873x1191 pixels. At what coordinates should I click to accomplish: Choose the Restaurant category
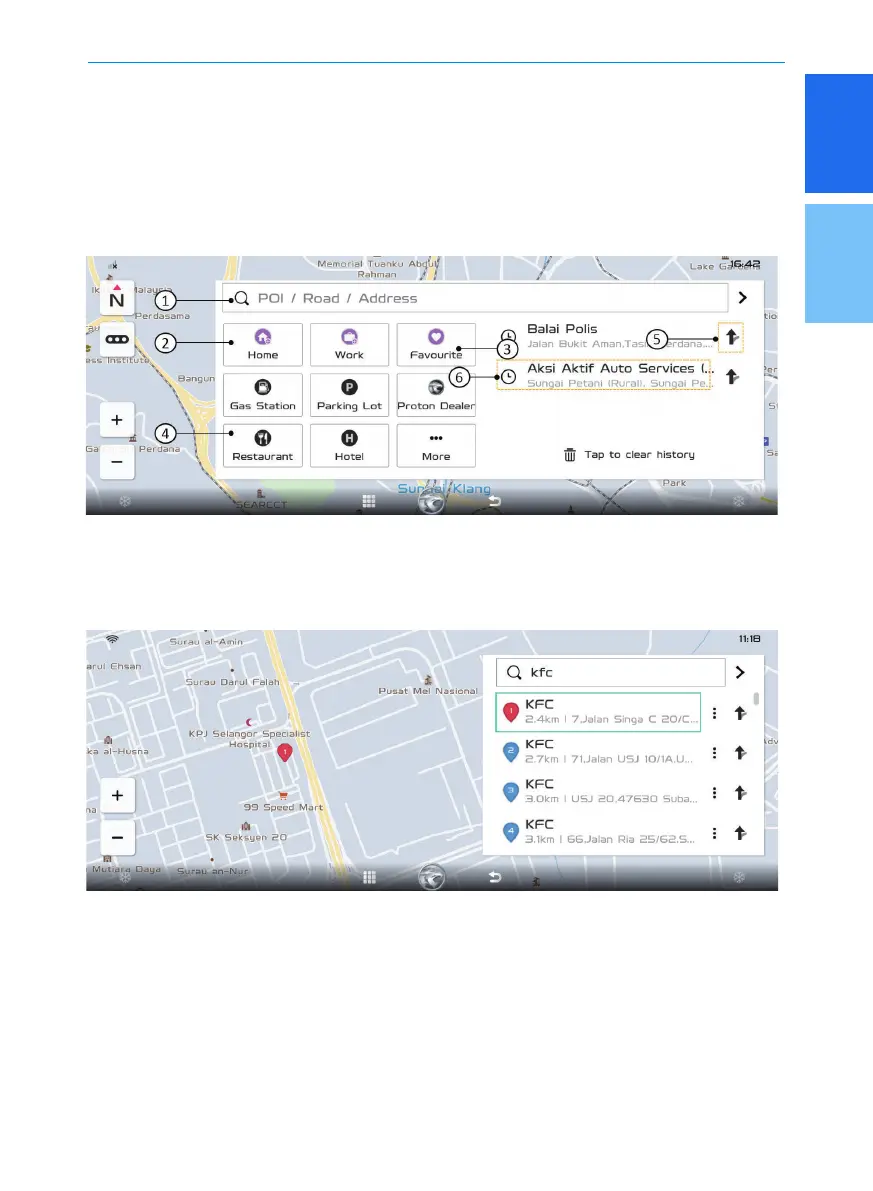[x=263, y=446]
